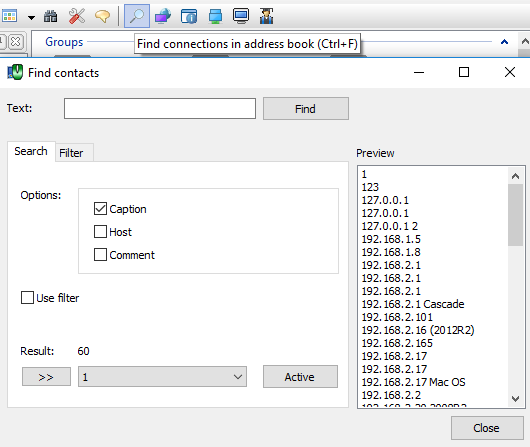
Task: Click the Find button
Action: [306, 109]
